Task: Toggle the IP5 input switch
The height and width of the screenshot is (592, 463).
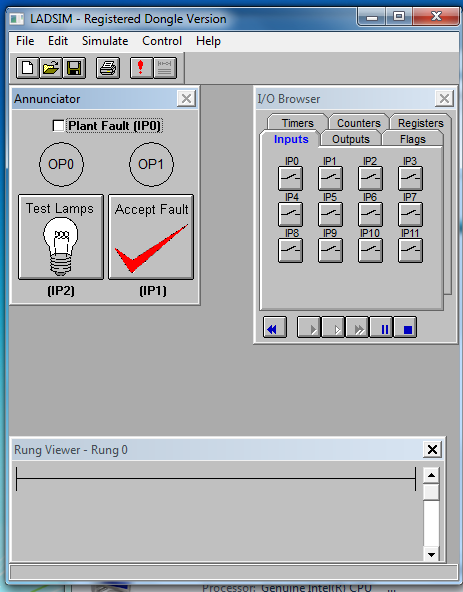Action: [330, 214]
